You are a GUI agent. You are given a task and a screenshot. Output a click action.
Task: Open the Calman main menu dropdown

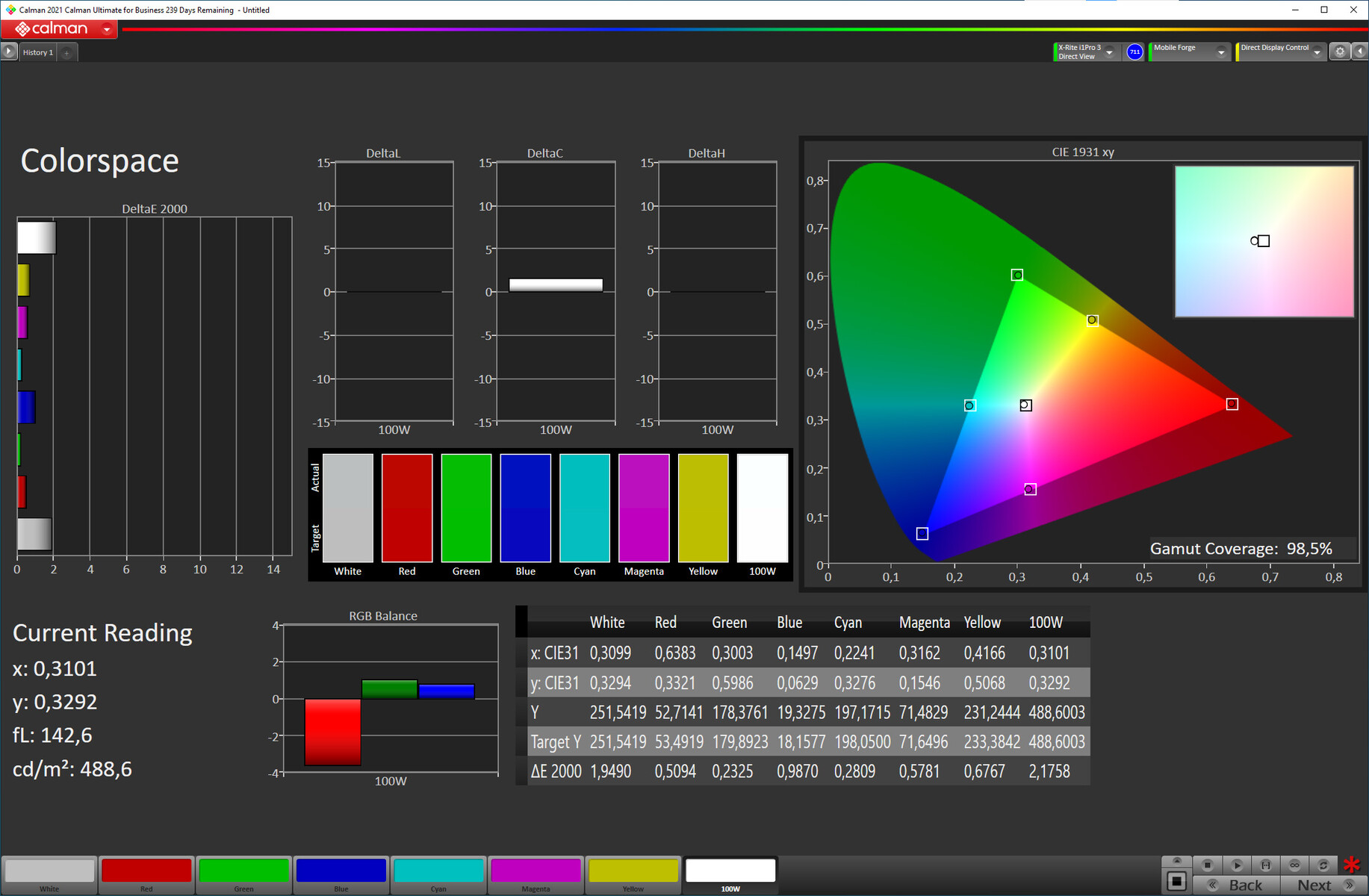107,30
